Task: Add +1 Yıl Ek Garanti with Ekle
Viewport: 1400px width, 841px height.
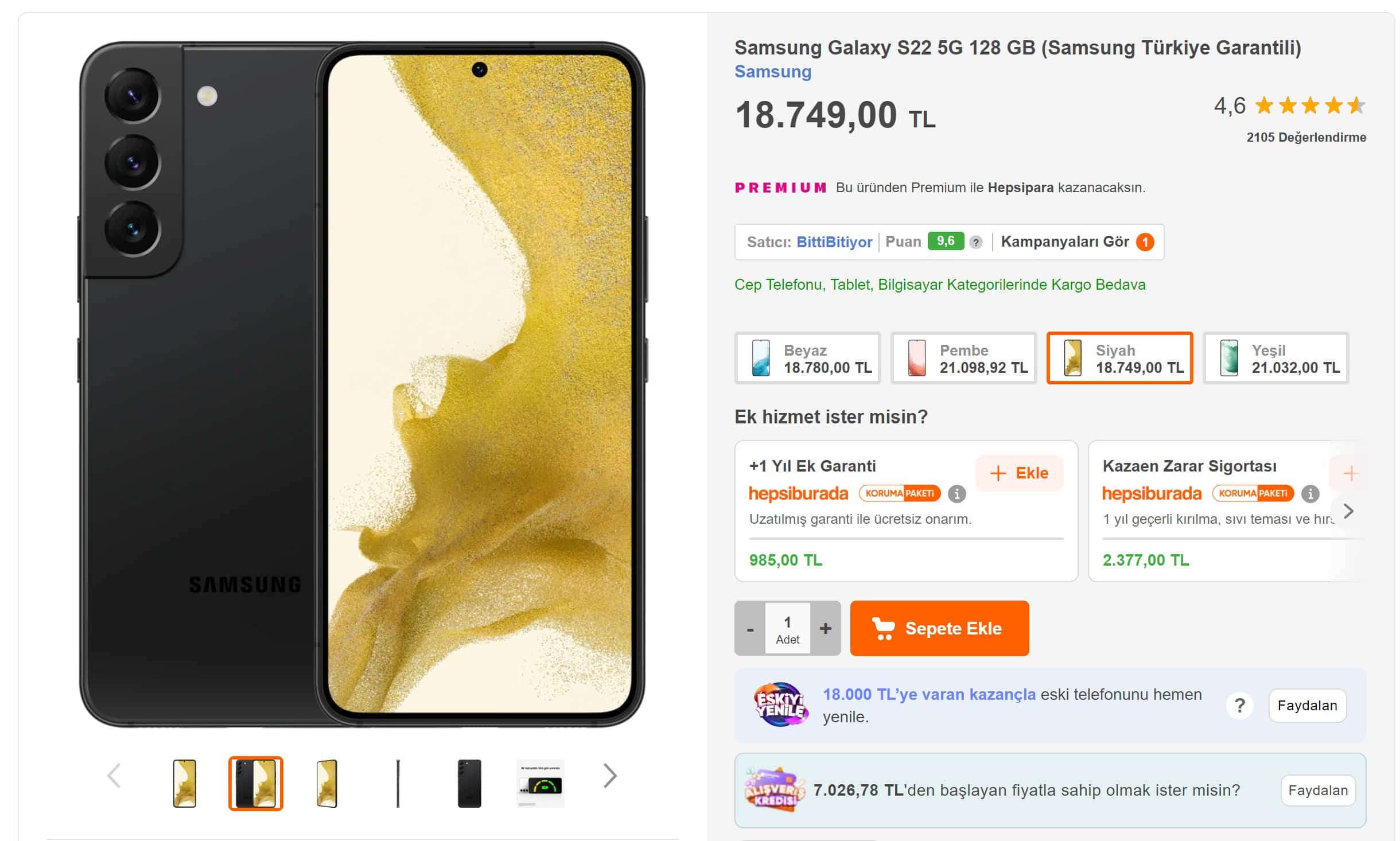Action: (1020, 473)
